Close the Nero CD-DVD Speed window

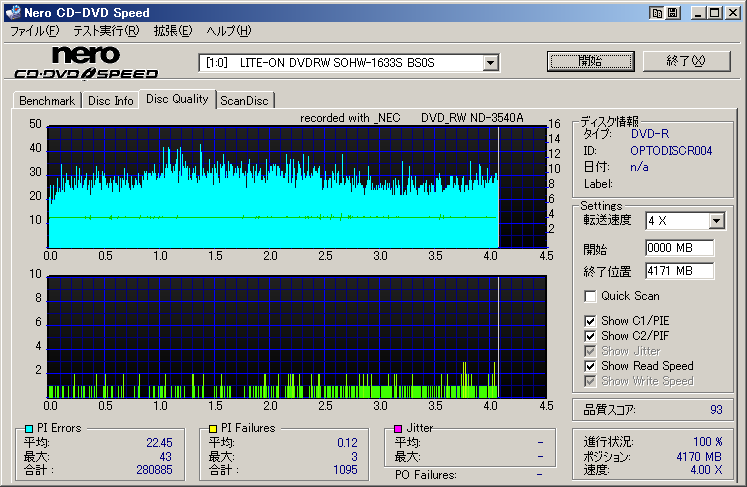[x=733, y=13]
